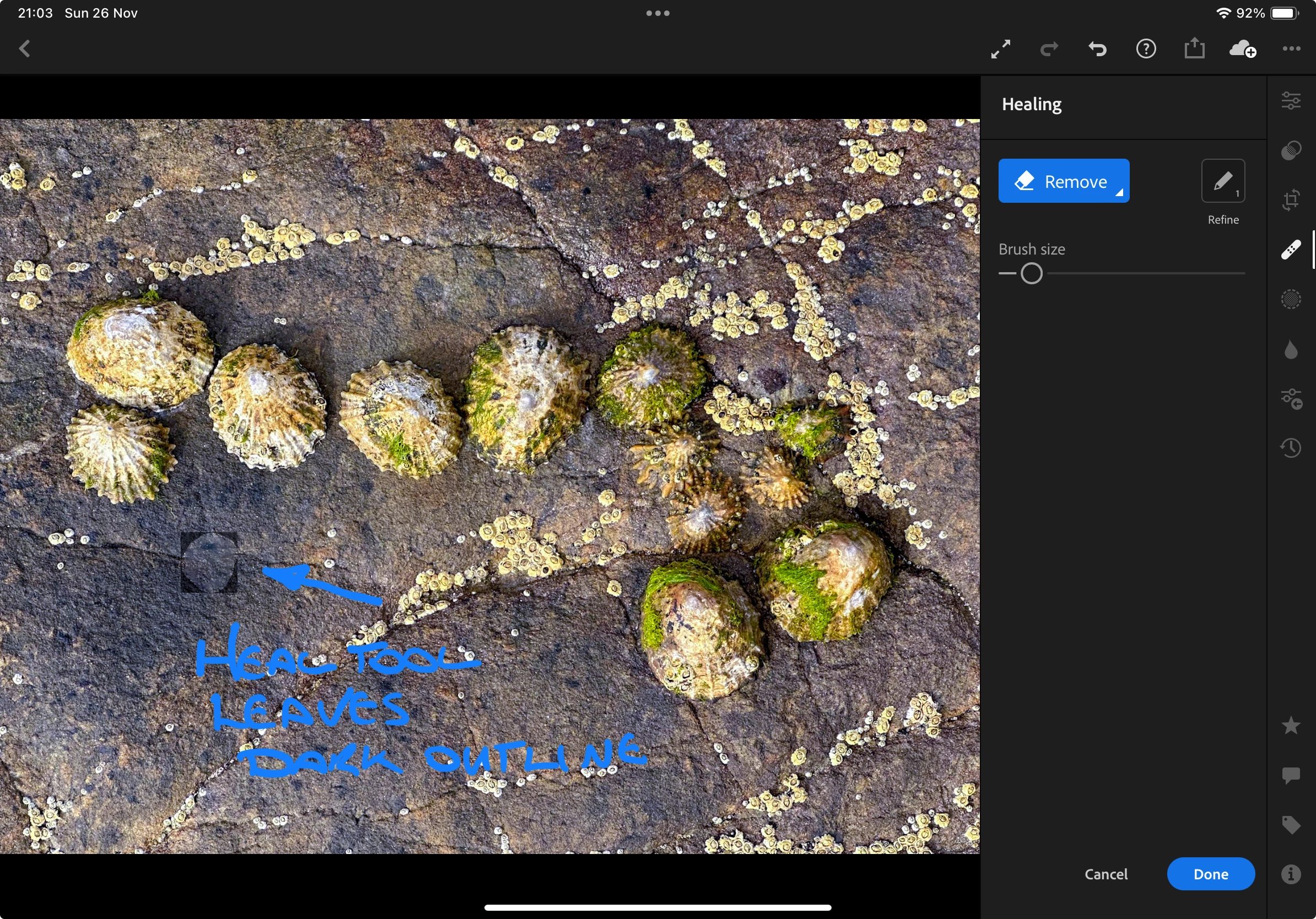
Task: Open the Versions history clock icon
Action: 1290,447
